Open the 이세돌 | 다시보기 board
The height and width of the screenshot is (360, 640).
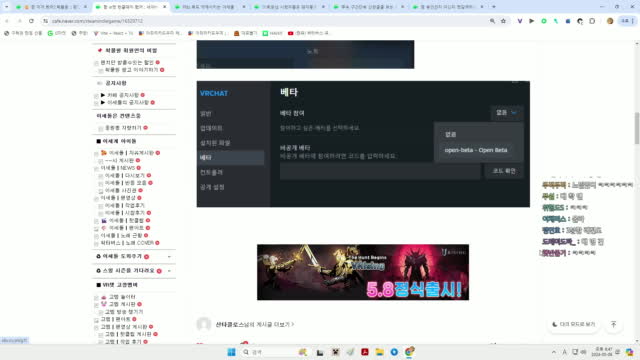pyautogui.click(x=124, y=176)
